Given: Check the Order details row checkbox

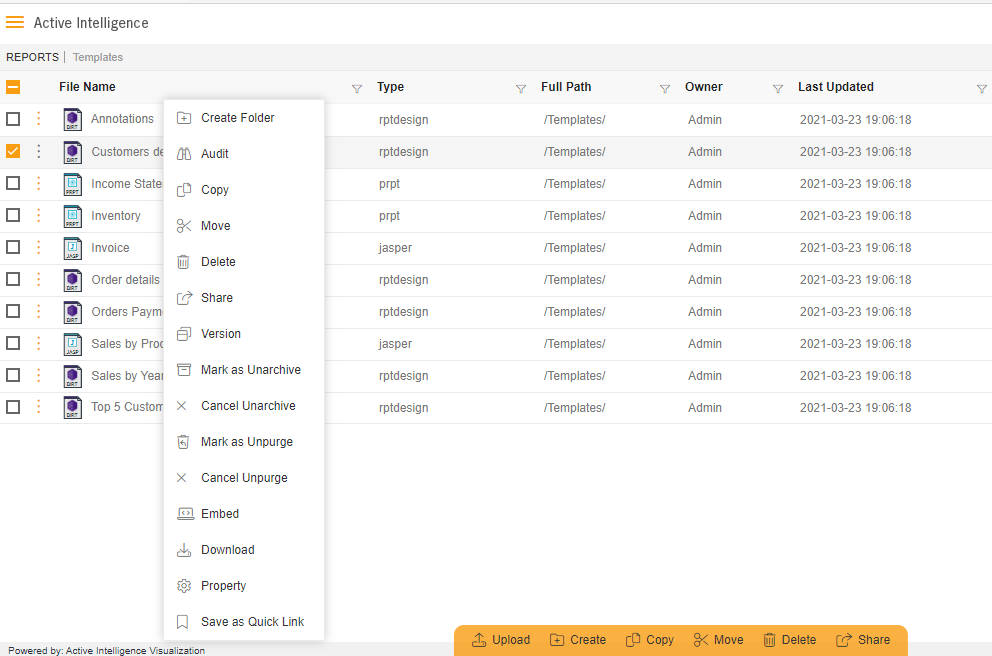Looking at the screenshot, I should click(13, 279).
